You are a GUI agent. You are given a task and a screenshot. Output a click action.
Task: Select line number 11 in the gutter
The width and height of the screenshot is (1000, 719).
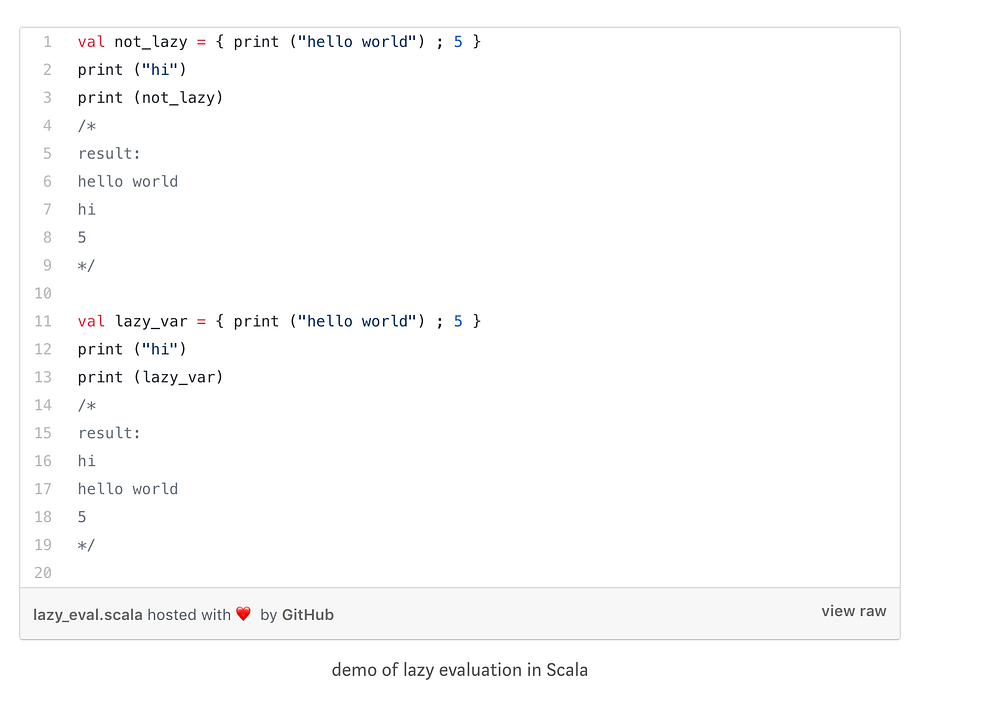[43, 321]
